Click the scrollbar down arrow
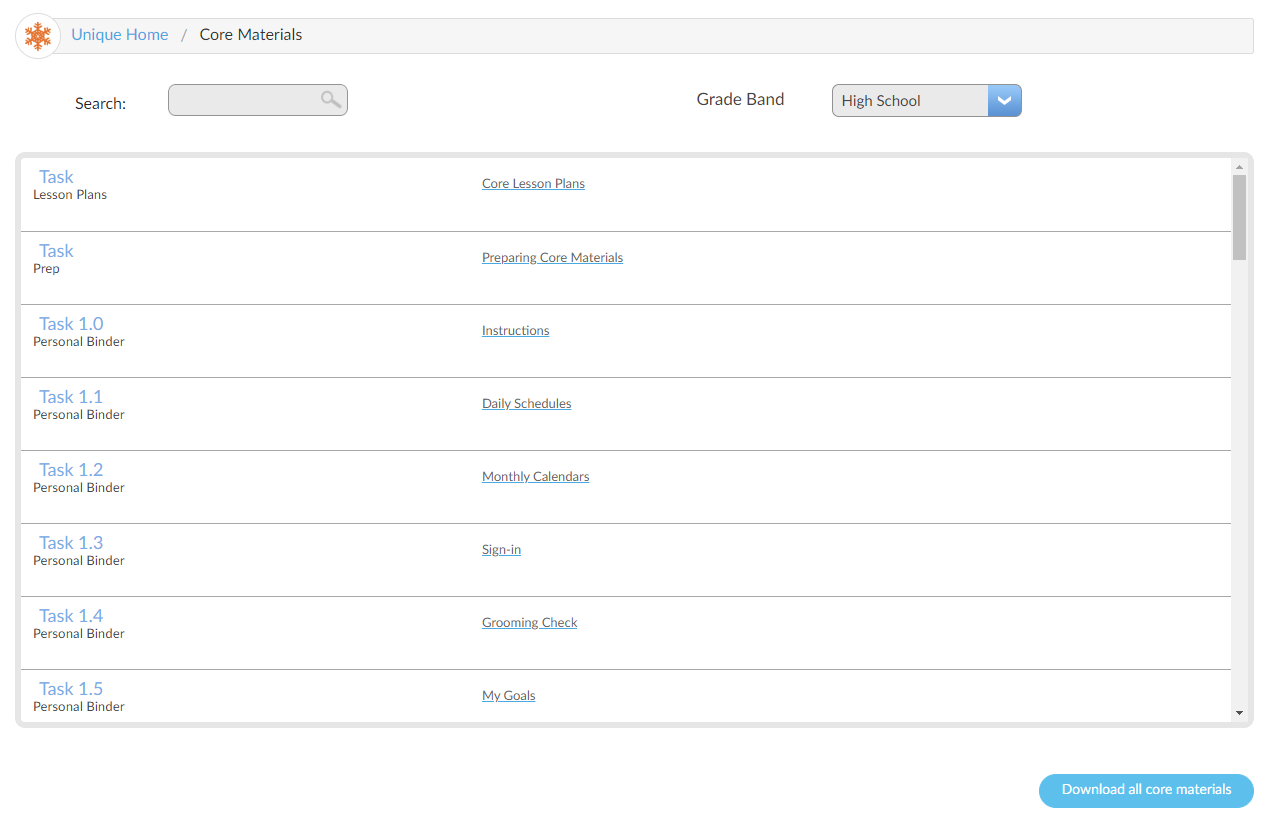 pos(1239,713)
